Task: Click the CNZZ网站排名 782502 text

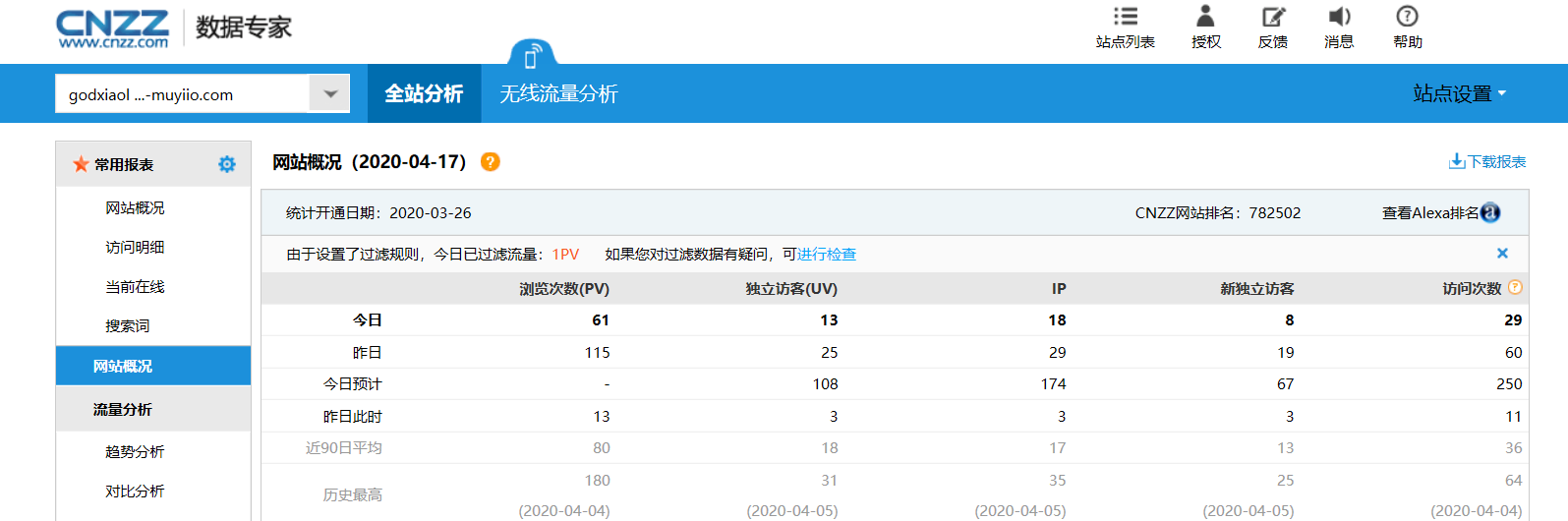Action: pyautogui.click(x=1218, y=212)
